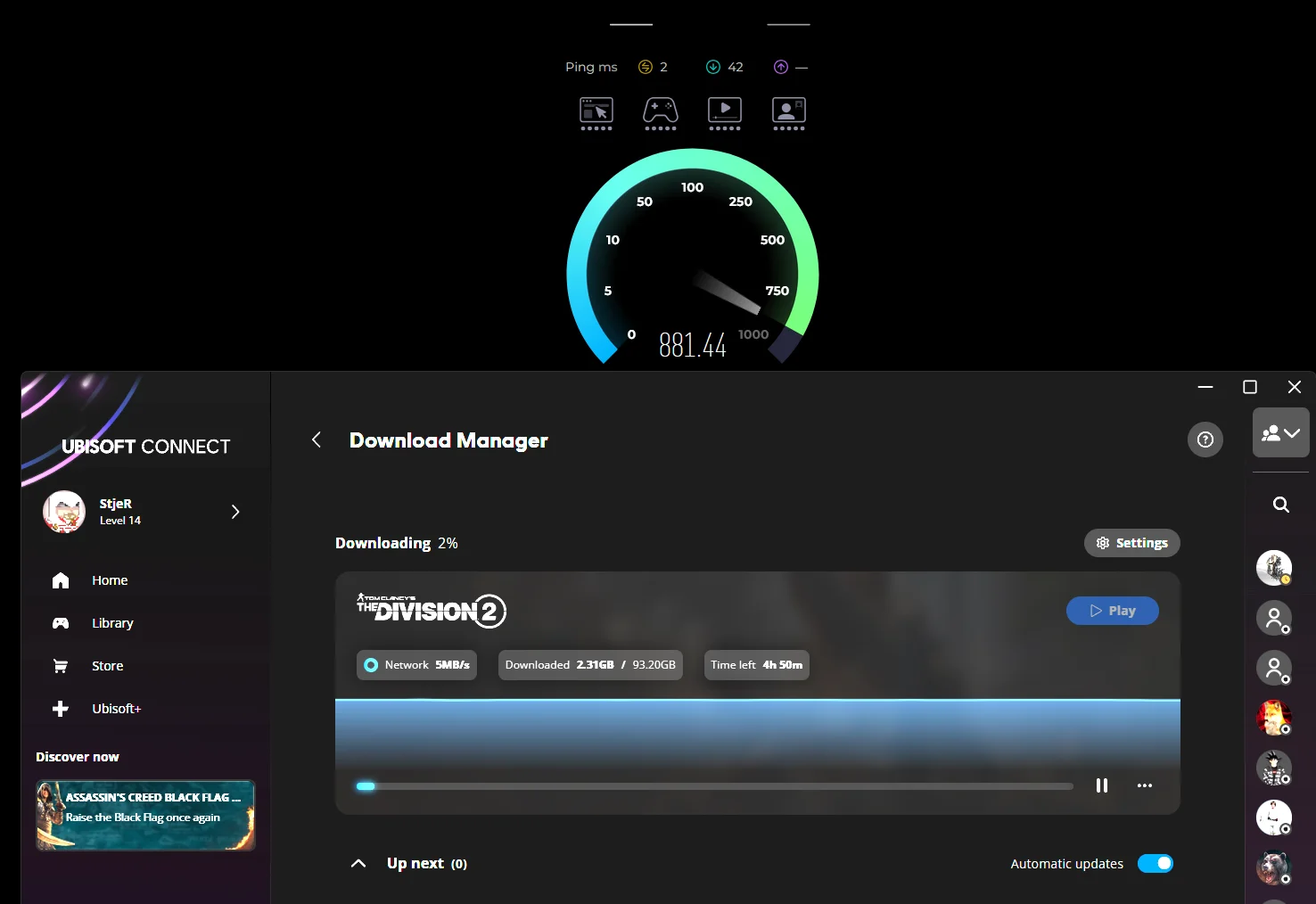
Task: Click the Ubisoft+ plus icon
Action: (x=61, y=709)
